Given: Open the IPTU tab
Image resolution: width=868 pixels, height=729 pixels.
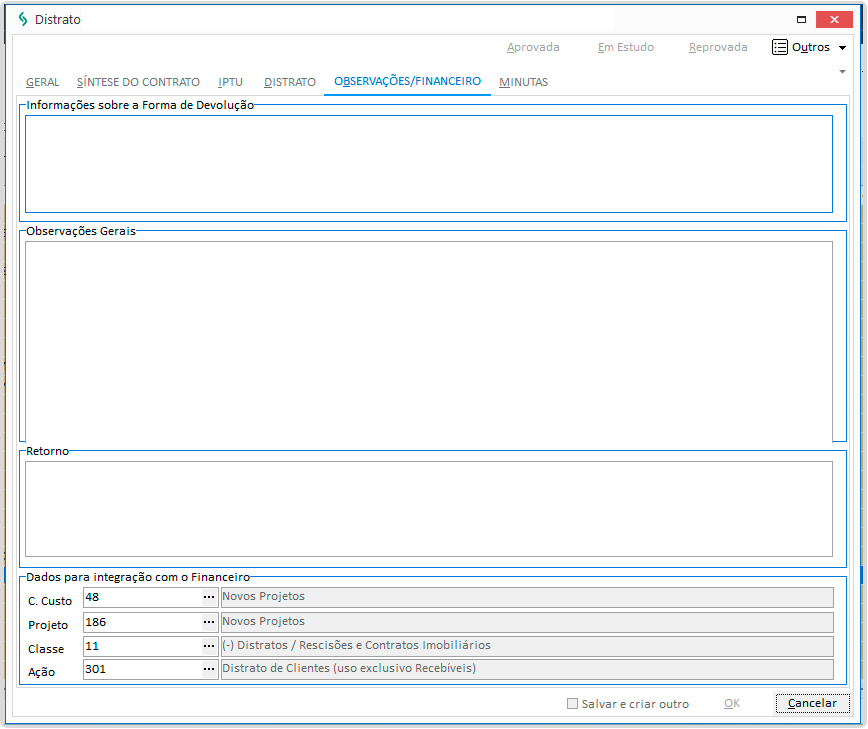Looking at the screenshot, I should click(230, 82).
